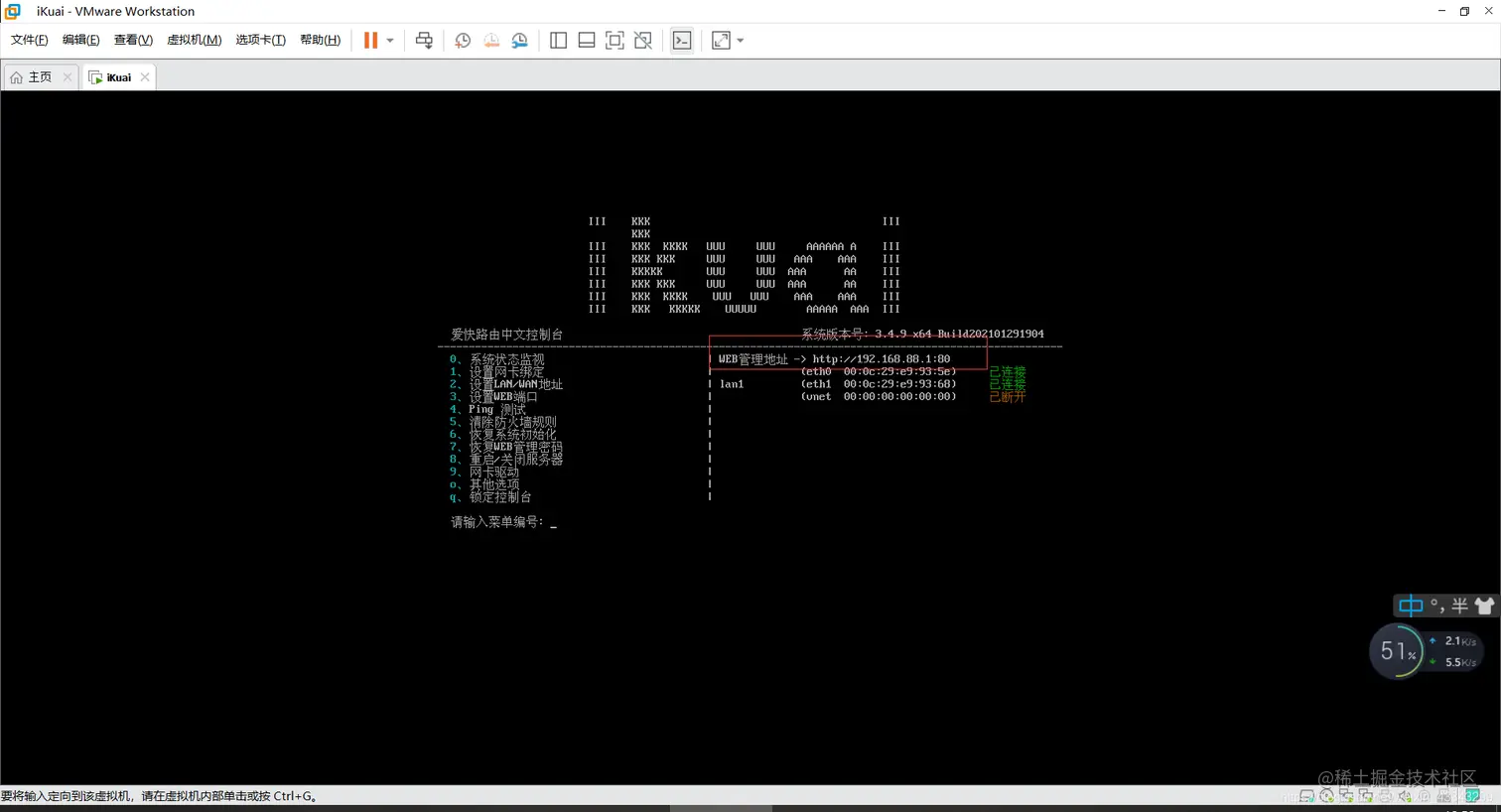Viewport: 1501px width, 812px height.
Task: Click console option 2、设置LAN/WAN地址
Action: click(505, 384)
